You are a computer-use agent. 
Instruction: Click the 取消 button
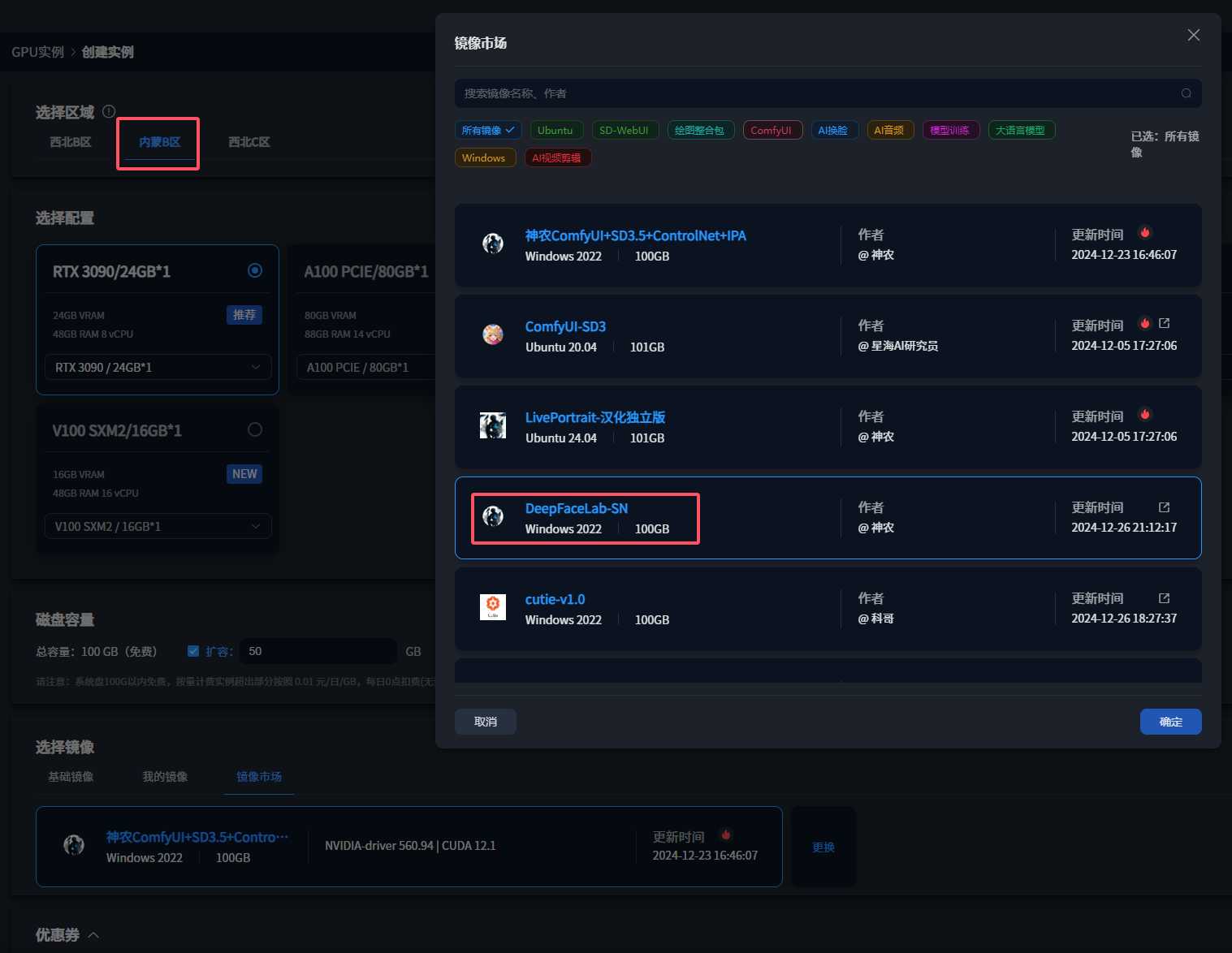coord(486,722)
